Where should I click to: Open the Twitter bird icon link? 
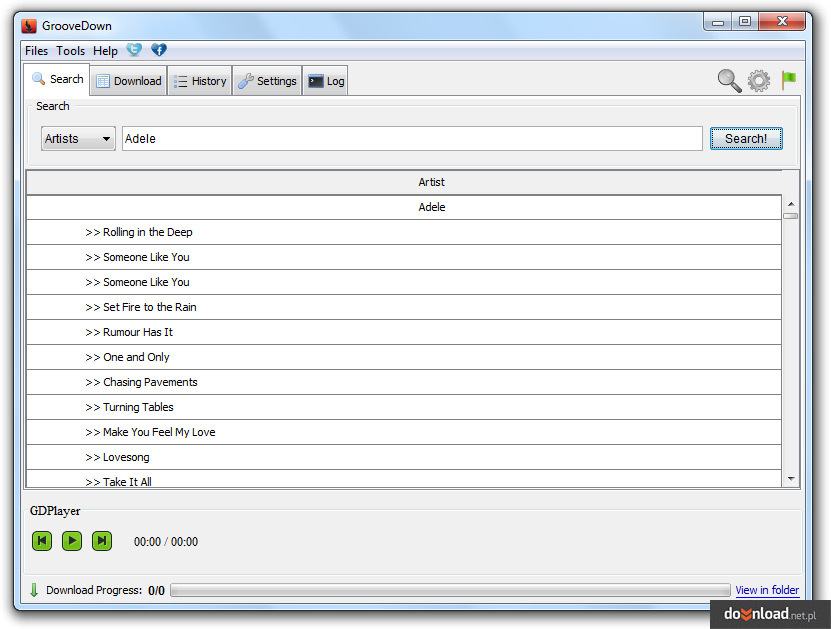[134, 50]
